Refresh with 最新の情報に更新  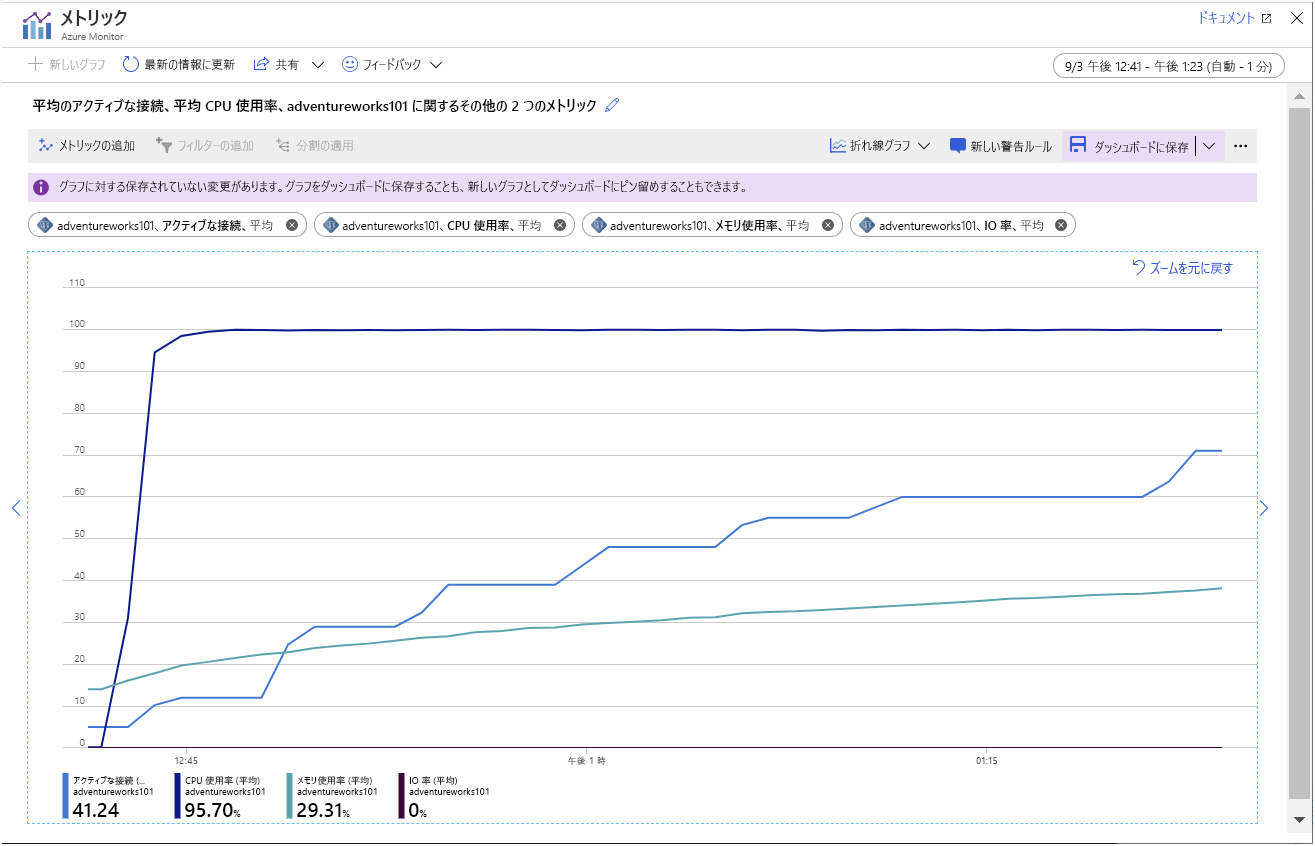pos(179,64)
